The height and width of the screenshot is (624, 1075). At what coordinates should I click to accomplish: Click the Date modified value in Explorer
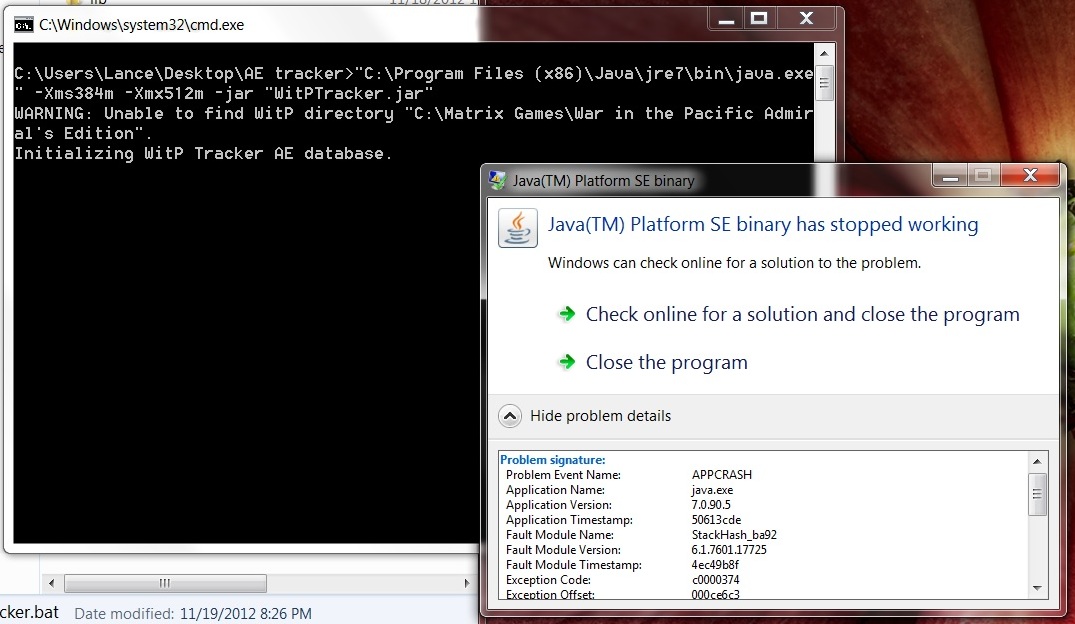coord(245,614)
